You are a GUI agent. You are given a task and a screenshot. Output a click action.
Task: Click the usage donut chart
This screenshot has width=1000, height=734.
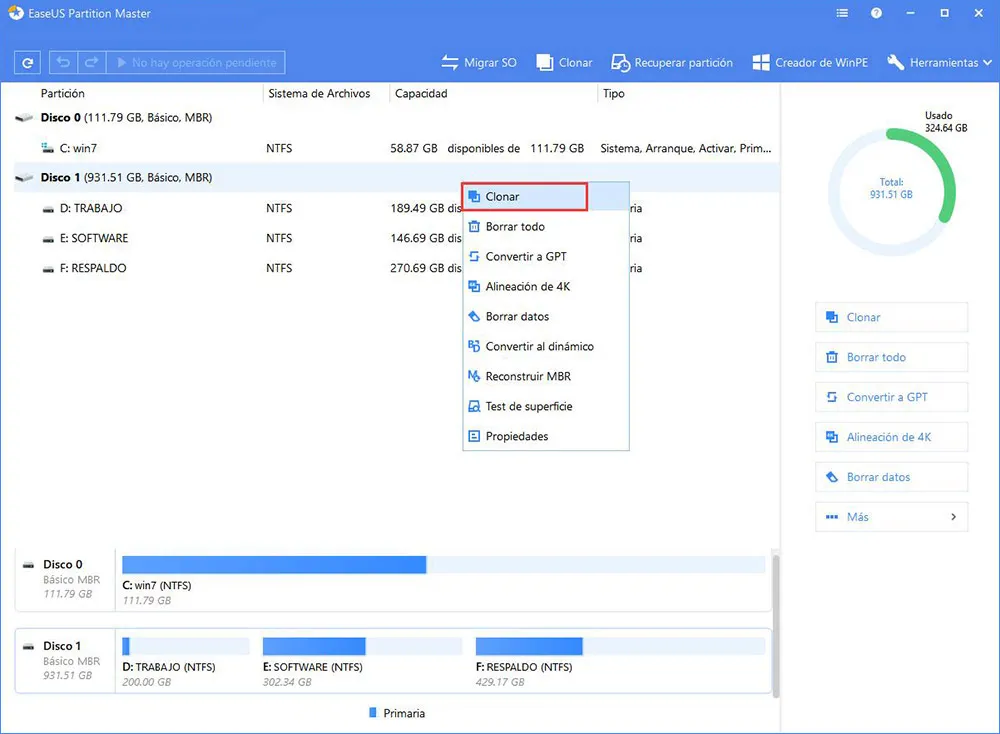coord(892,191)
